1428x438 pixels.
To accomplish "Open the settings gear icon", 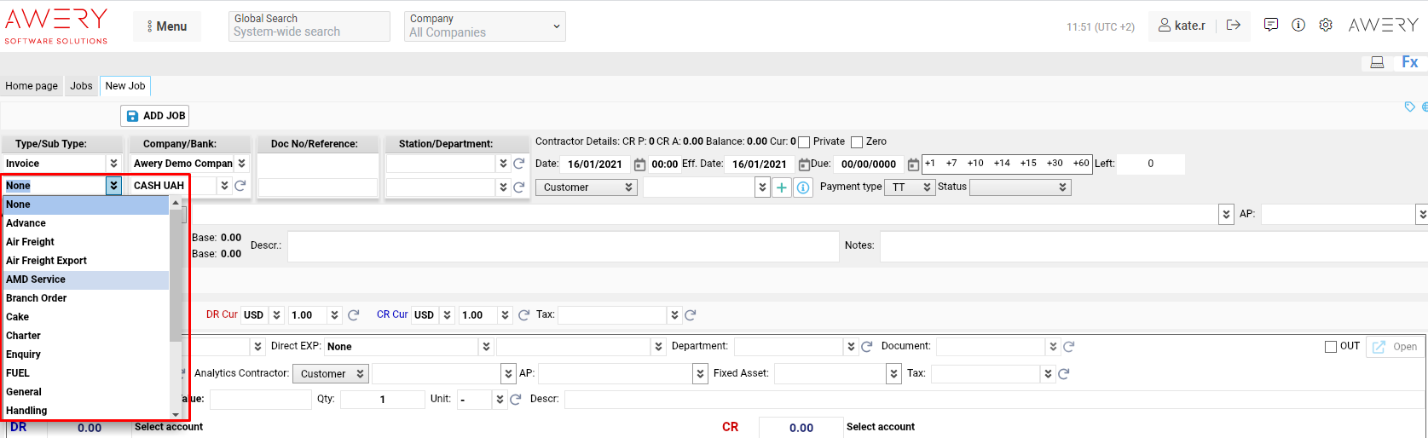I will 1326,25.
